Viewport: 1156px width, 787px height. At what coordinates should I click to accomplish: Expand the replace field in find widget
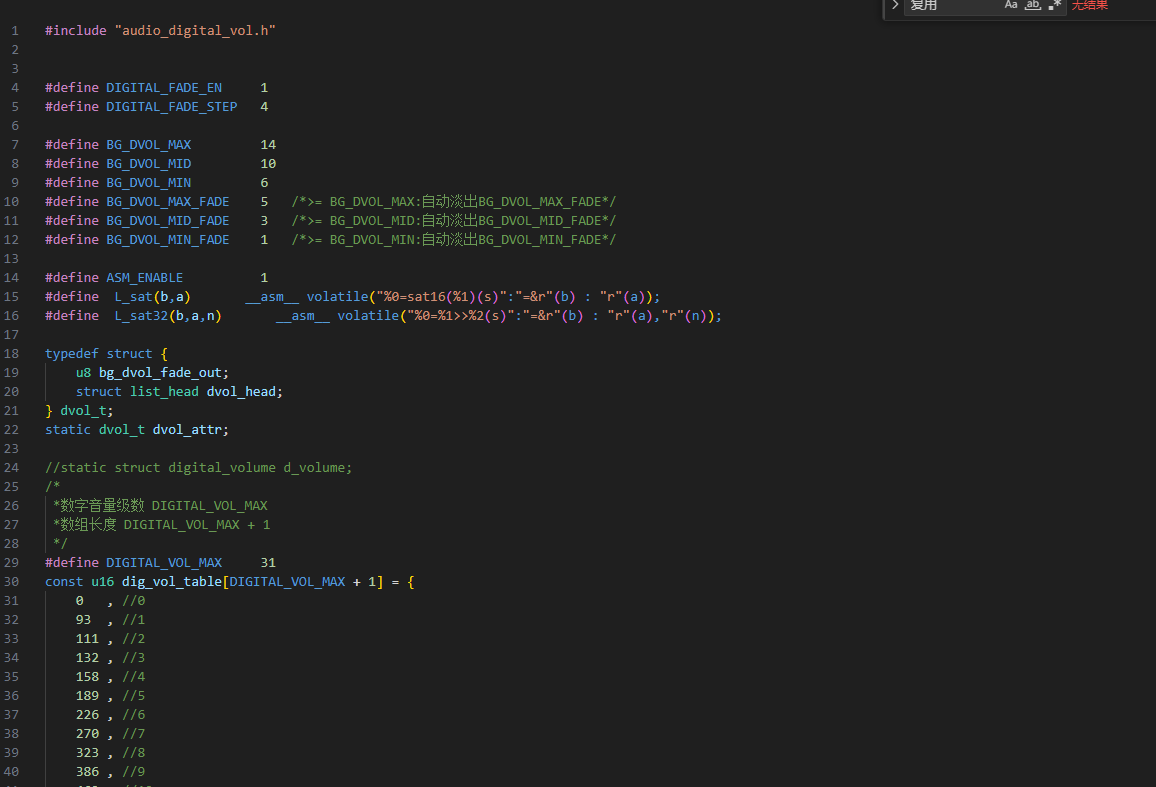point(895,5)
